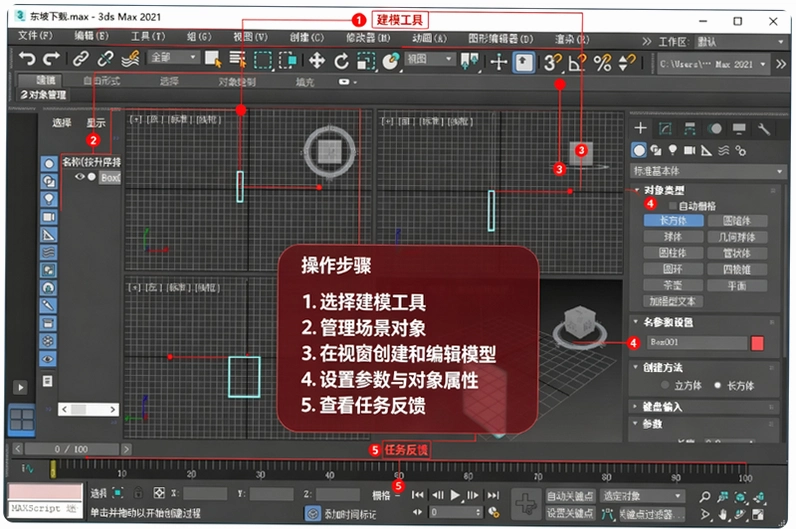Open the 工作区 workspace dropdown
The image size is (796, 529).
tap(740, 42)
